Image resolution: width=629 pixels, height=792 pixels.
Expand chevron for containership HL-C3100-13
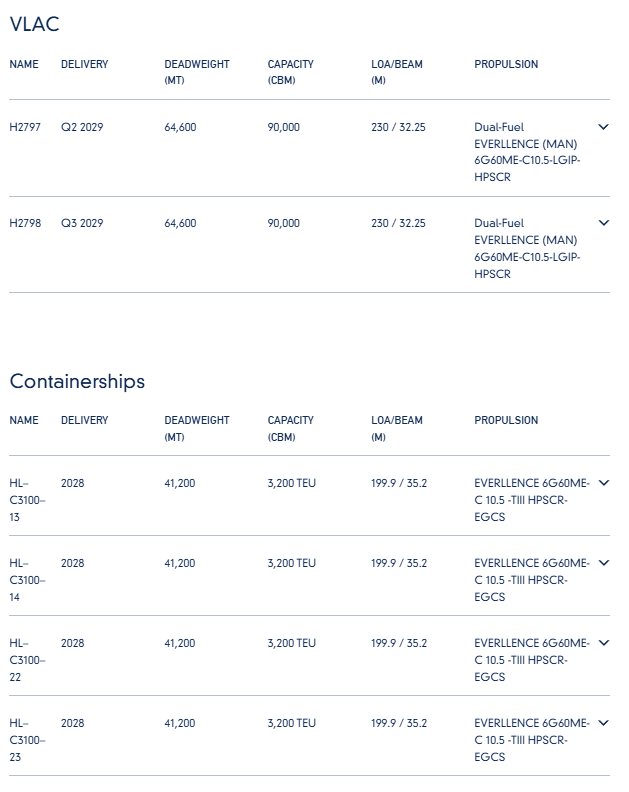point(603,483)
